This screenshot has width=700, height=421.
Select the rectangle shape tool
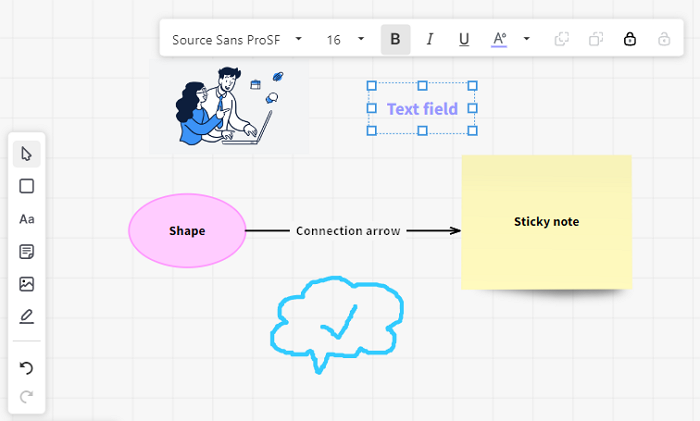tap(26, 186)
